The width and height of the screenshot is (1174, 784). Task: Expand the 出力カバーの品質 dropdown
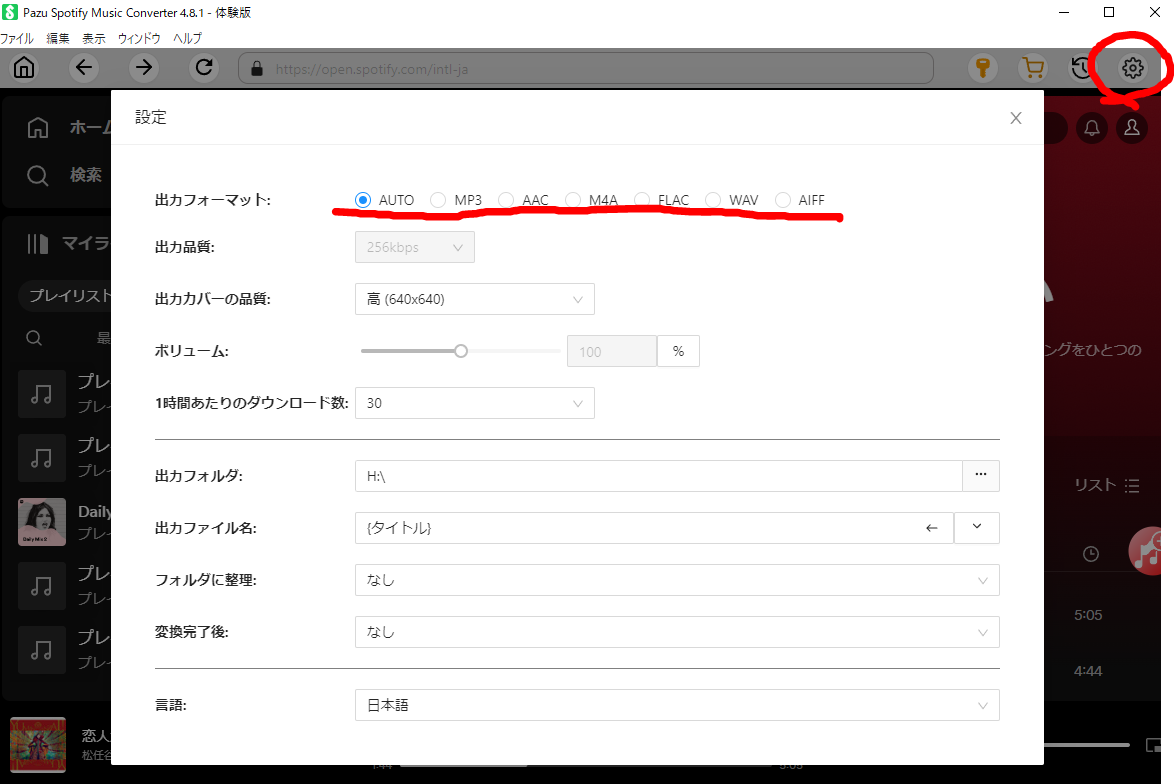tap(475, 299)
